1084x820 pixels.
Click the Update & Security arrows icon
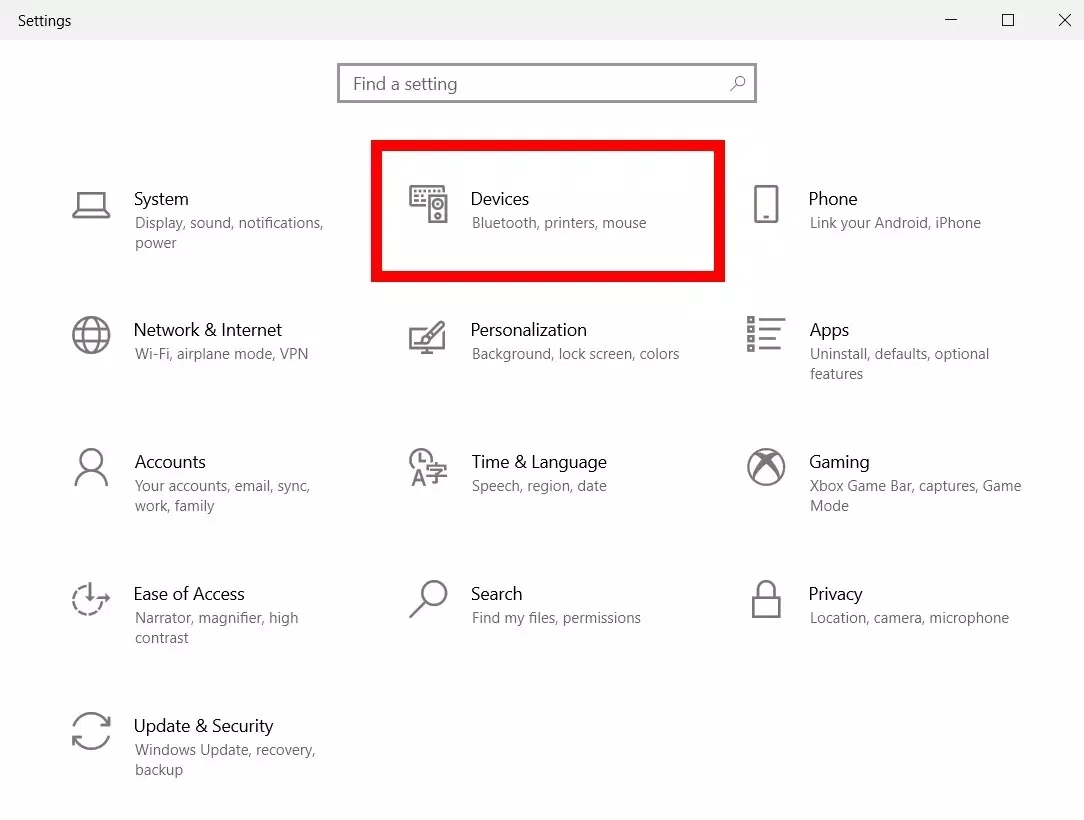[x=91, y=731]
